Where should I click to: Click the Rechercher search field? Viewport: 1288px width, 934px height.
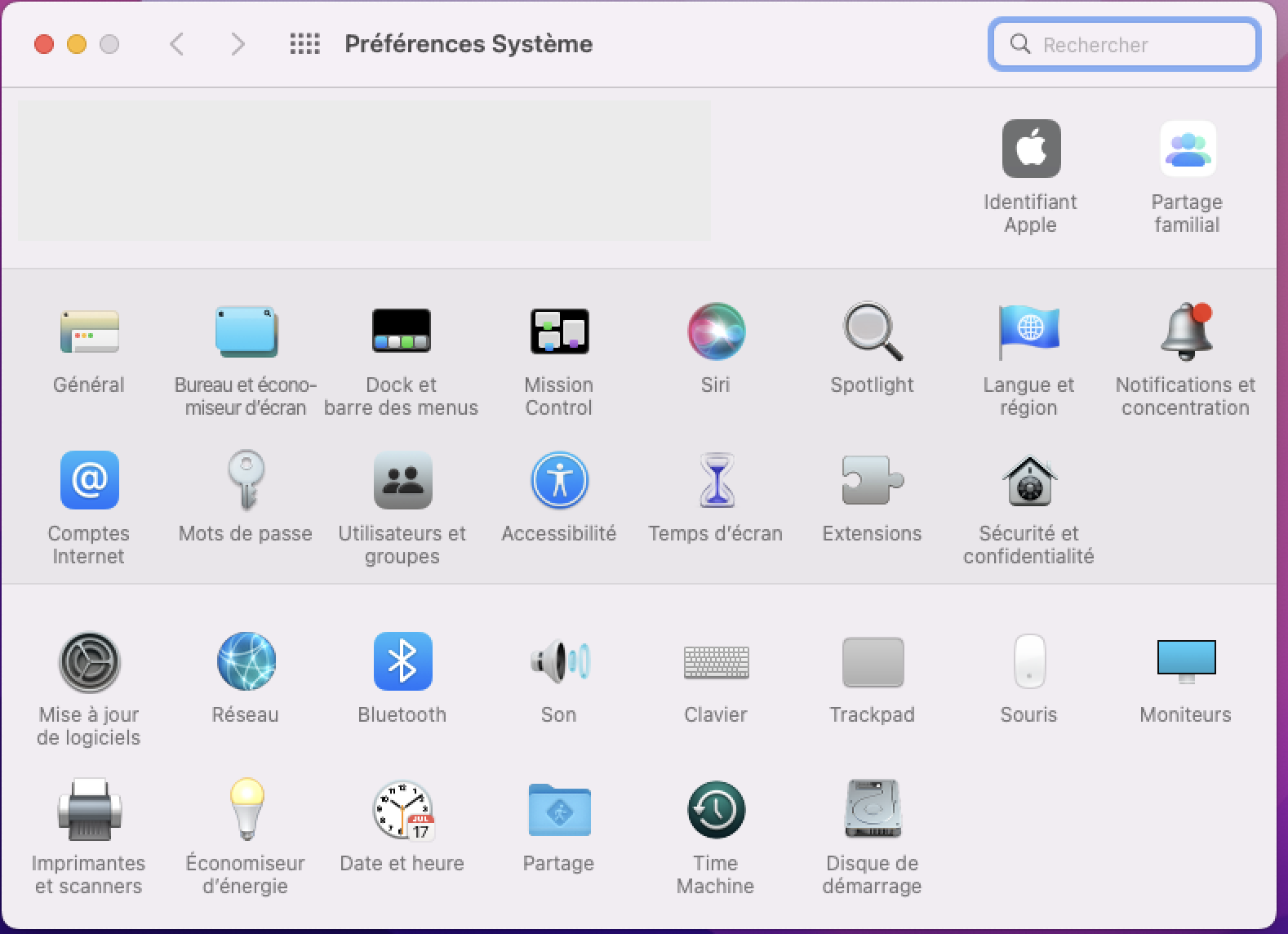pos(1124,44)
